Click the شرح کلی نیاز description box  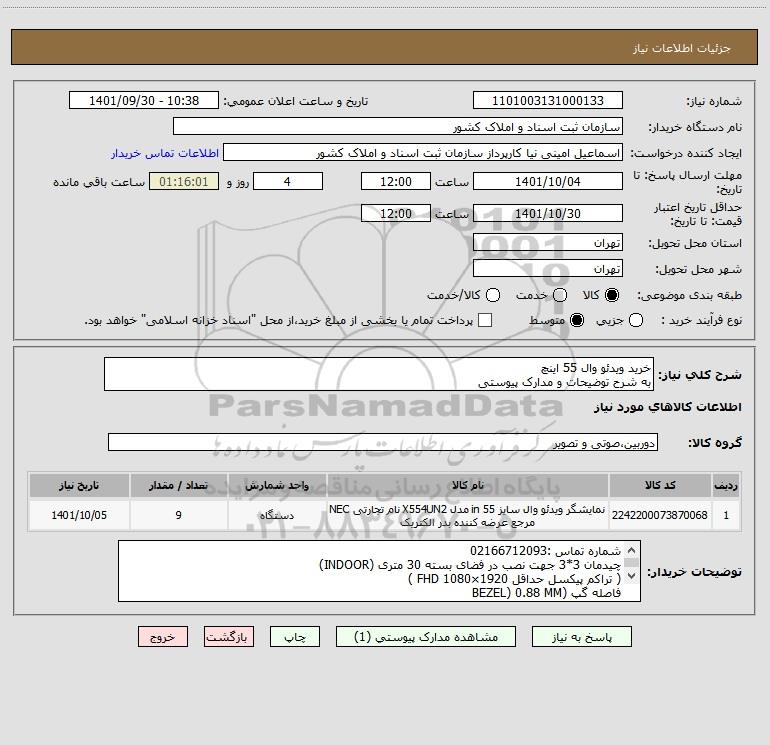[379, 374]
